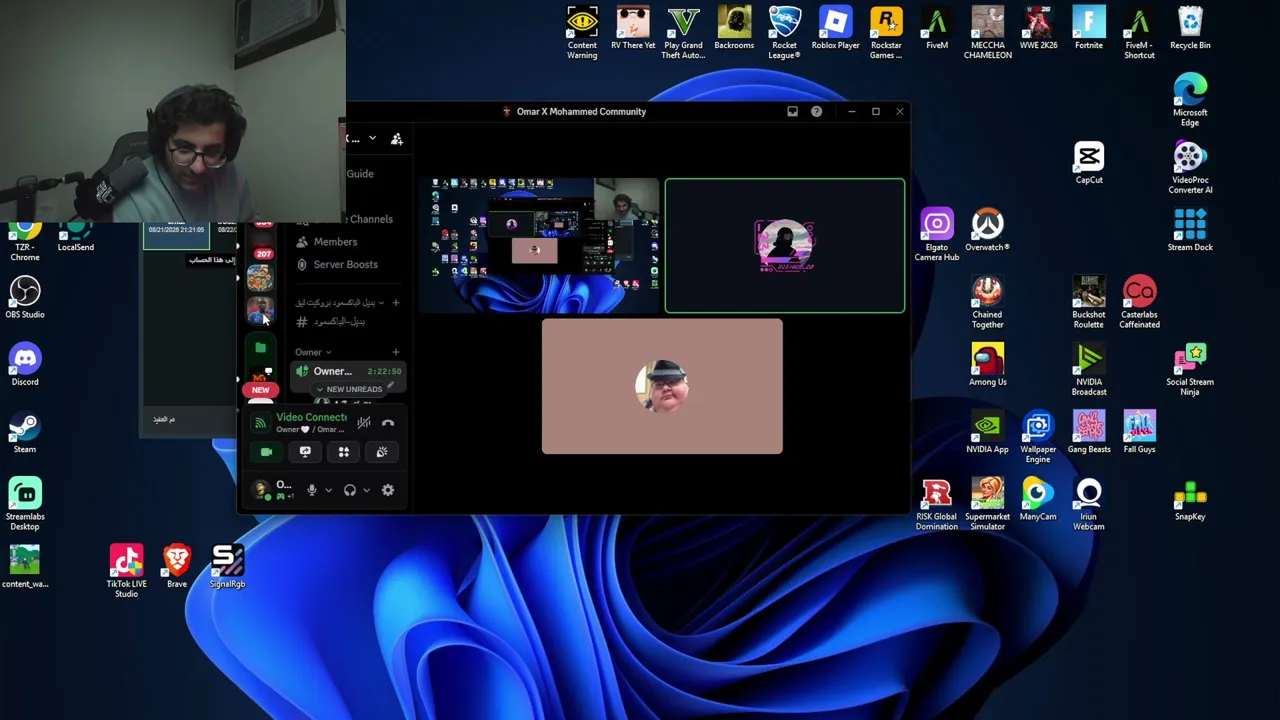Viewport: 1280px width, 720px height.
Task: Expand the Discord server name dropdown
Action: pos(372,139)
